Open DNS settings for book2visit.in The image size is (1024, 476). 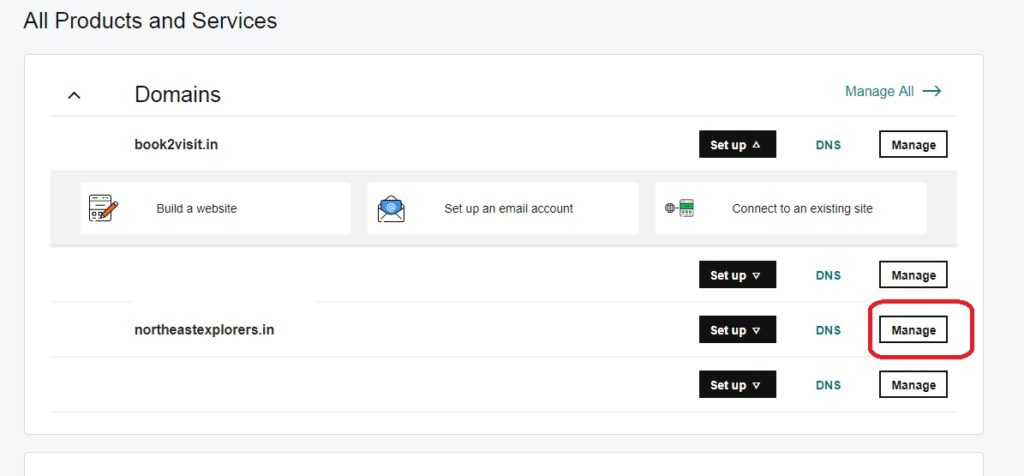click(828, 145)
